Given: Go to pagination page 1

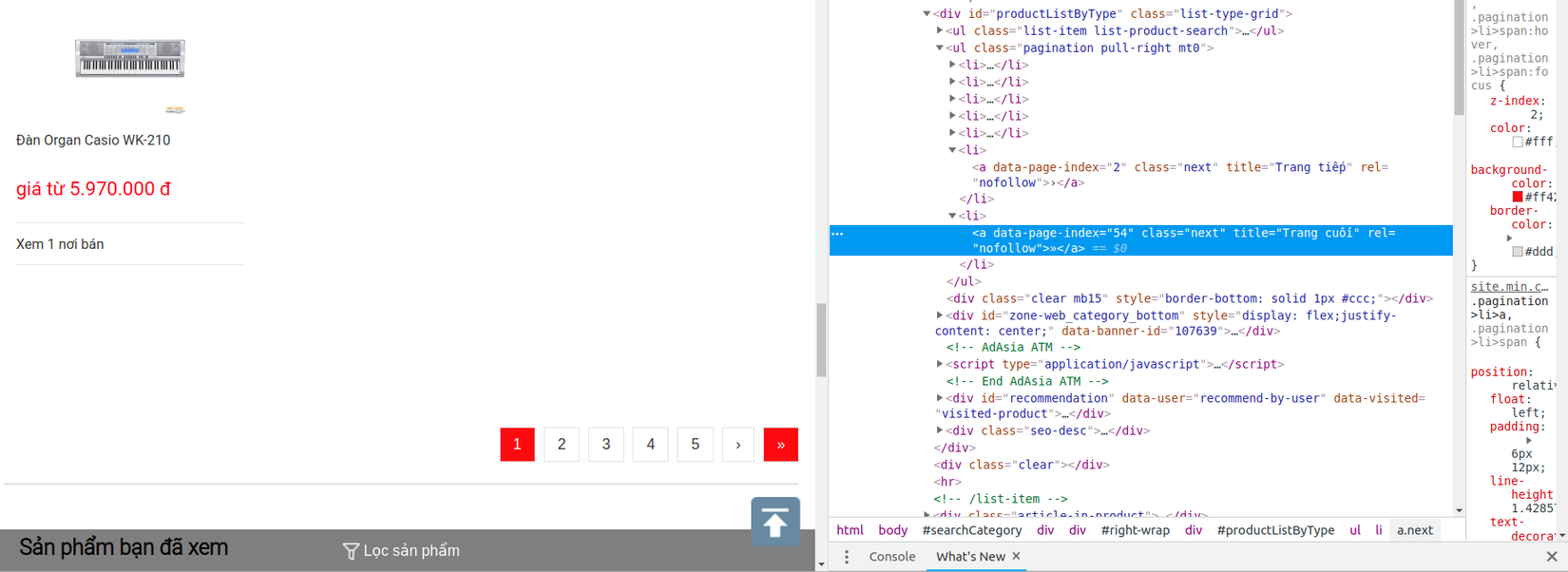Looking at the screenshot, I should (517, 444).
